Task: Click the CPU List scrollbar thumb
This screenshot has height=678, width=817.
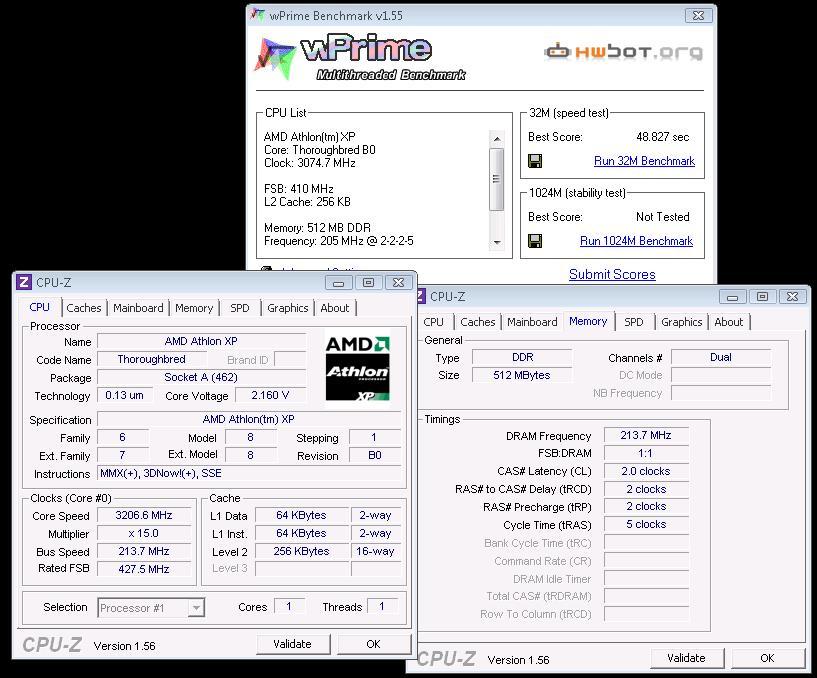Action: coord(497,179)
